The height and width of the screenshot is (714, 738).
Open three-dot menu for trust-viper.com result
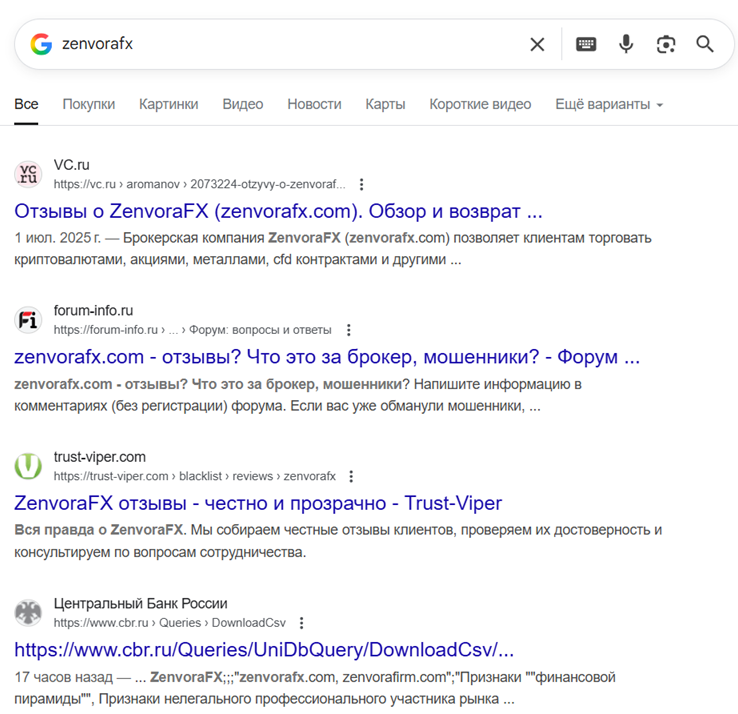[x=351, y=476]
